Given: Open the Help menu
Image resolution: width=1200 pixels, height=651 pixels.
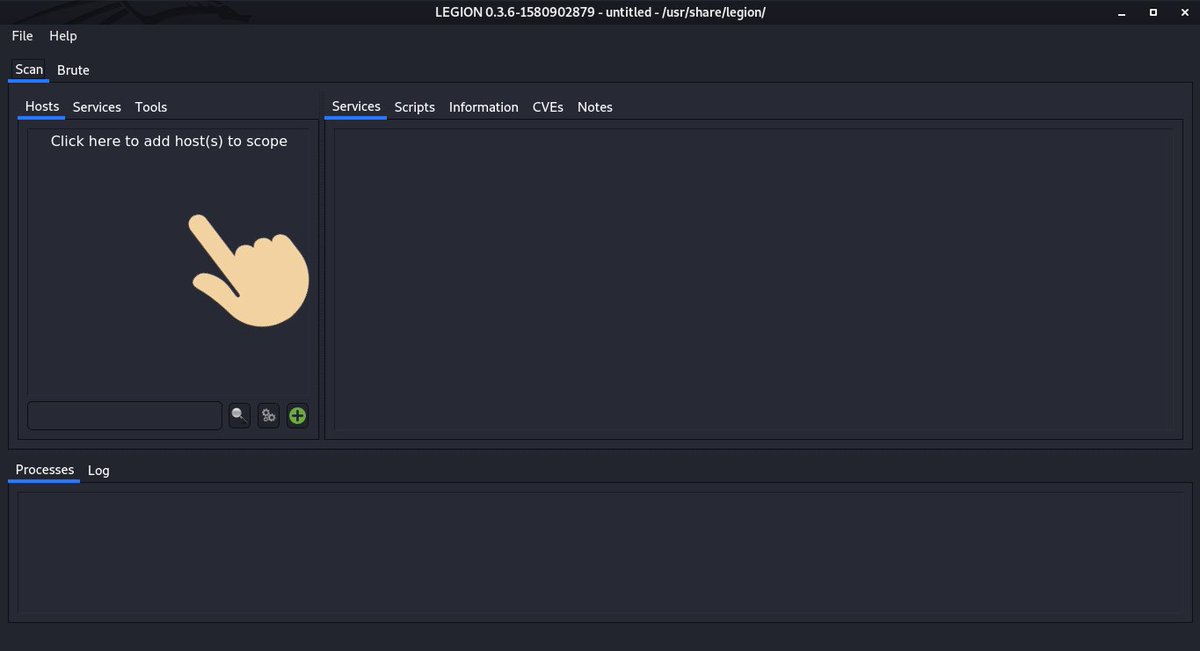Looking at the screenshot, I should point(63,36).
